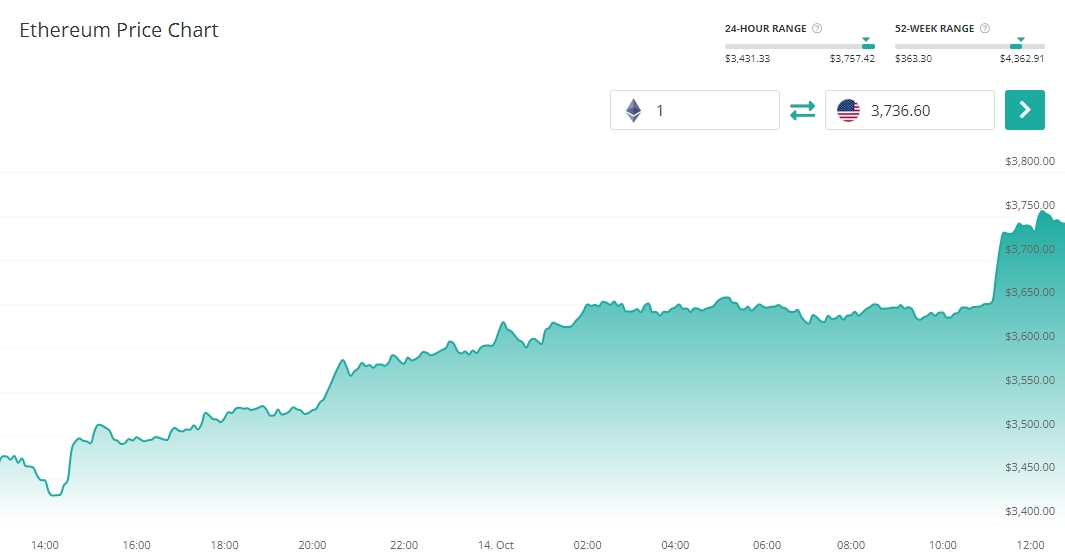The height and width of the screenshot is (559, 1065).
Task: Click the 52-WEEK RANGE label text
Action: pos(934,29)
